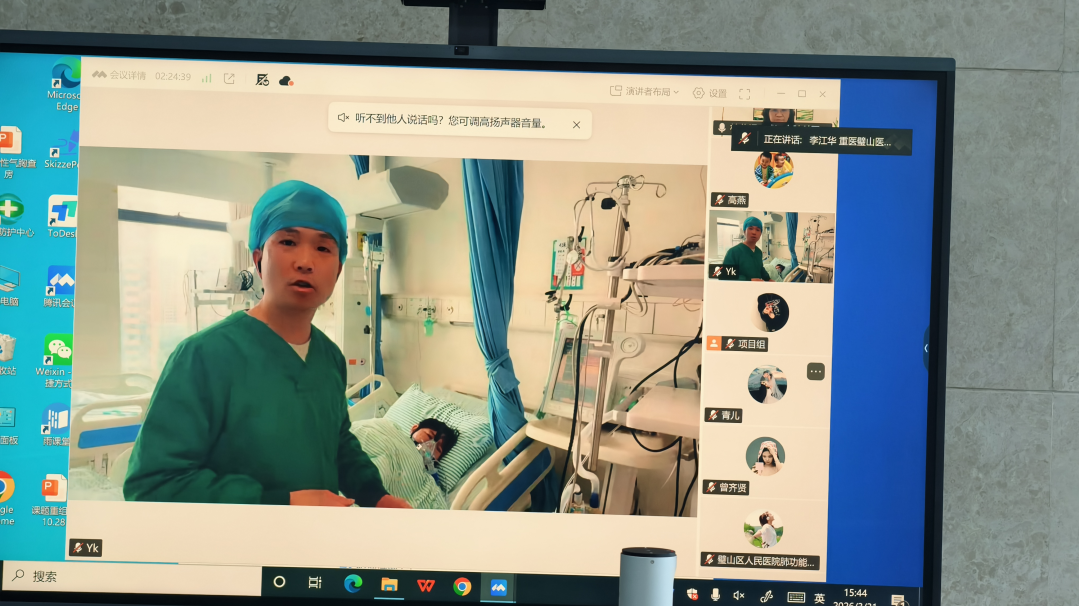Click the Windows search box labeled 搜索
The height and width of the screenshot is (606, 1079).
click(130, 577)
